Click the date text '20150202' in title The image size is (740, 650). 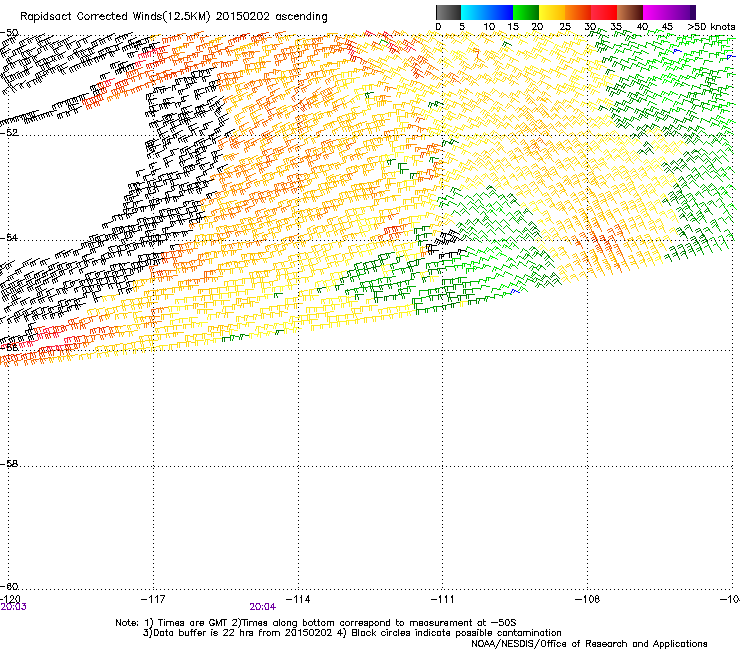coord(243,17)
